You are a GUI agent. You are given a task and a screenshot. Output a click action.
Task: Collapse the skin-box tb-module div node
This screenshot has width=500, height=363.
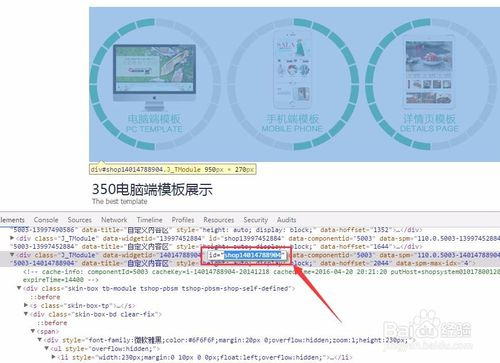point(19,288)
